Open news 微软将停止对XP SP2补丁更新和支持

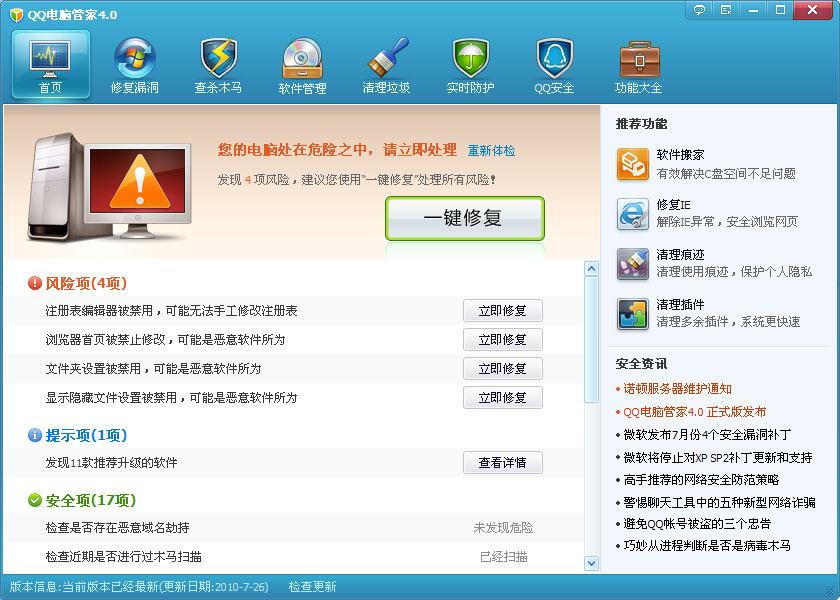click(718, 457)
